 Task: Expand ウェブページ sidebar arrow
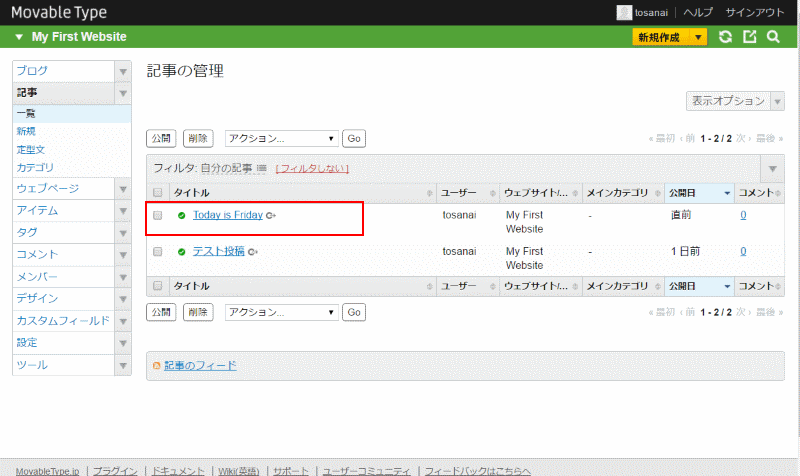point(123,189)
